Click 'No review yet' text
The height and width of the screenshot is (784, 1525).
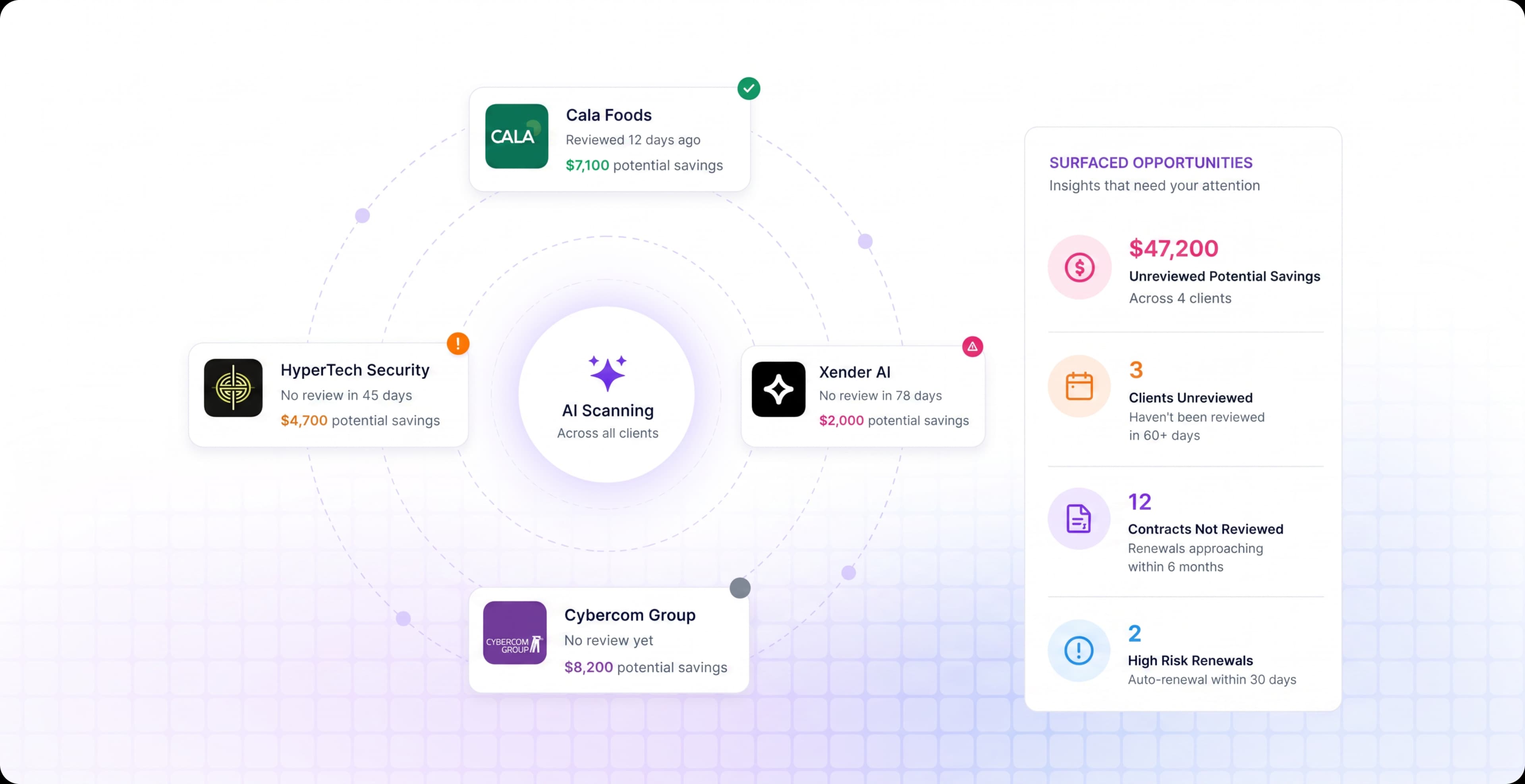click(608, 640)
